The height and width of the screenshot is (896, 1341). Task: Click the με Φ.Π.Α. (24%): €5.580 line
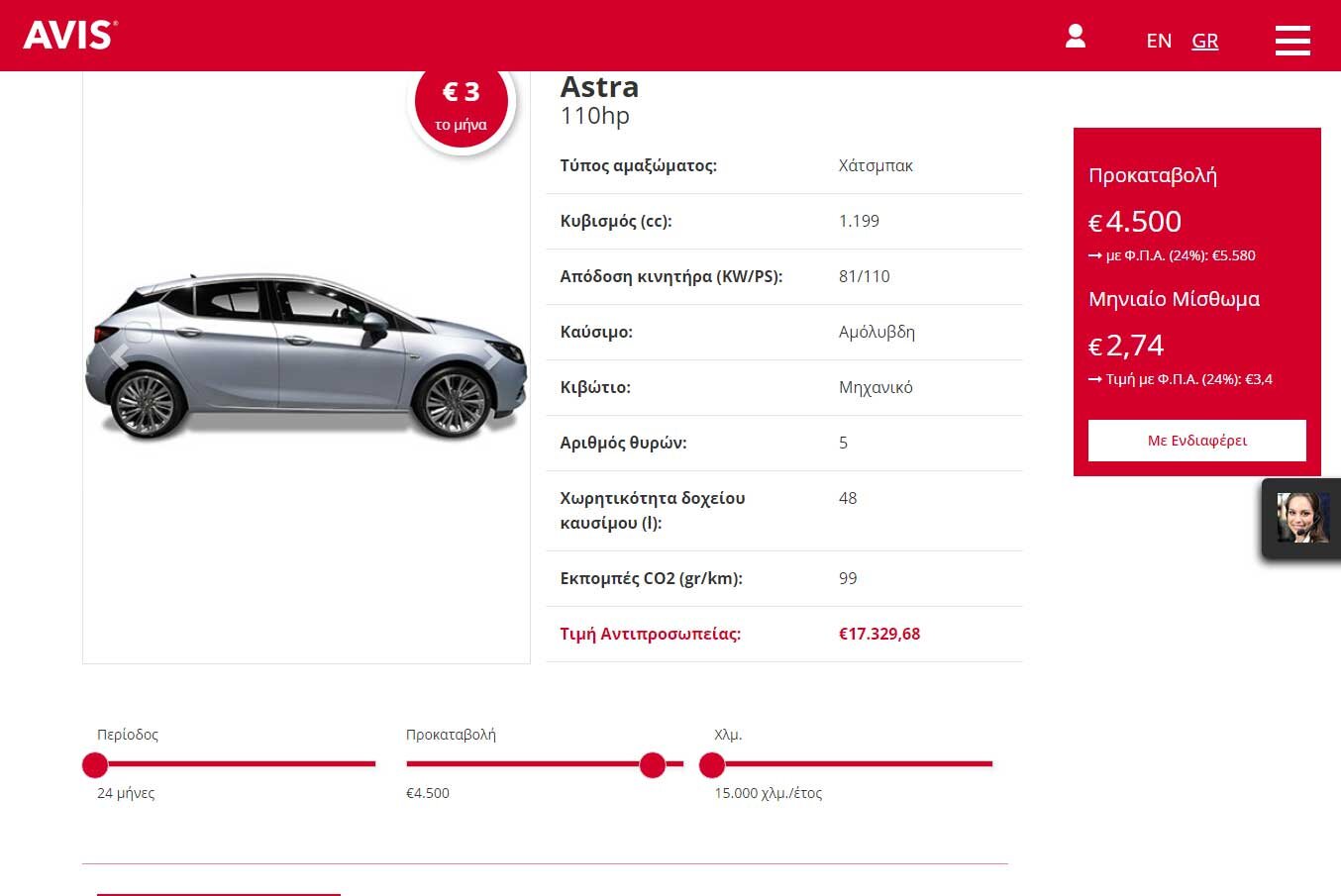[x=1172, y=255]
